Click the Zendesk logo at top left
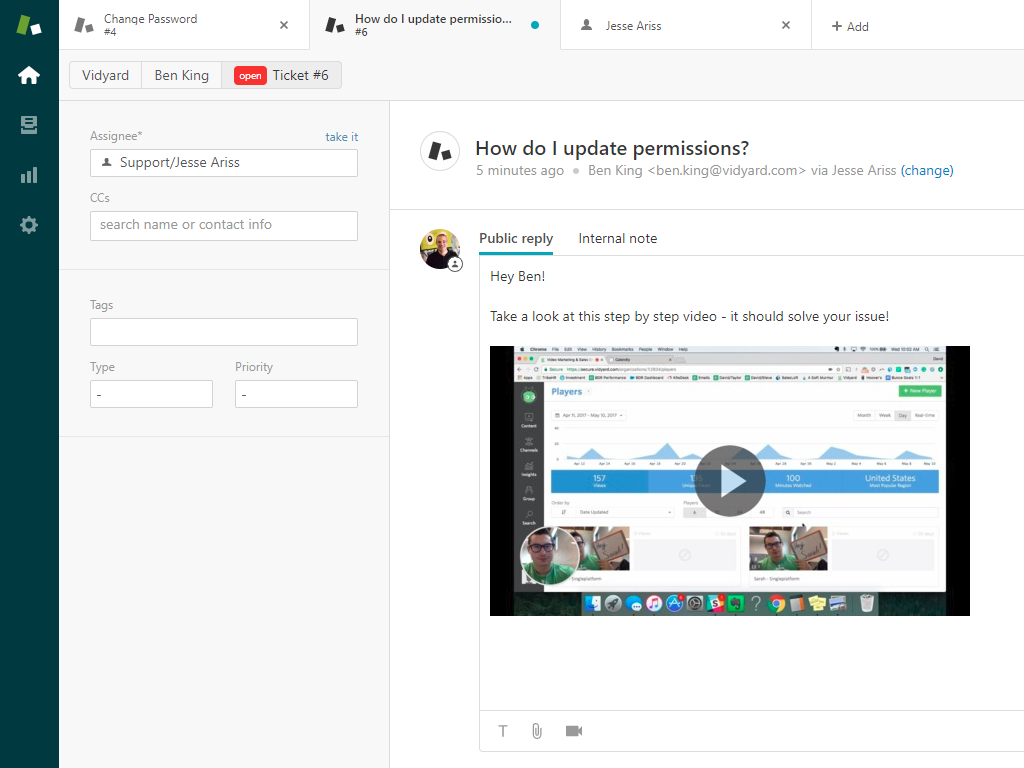Image resolution: width=1024 pixels, height=768 pixels. [x=29, y=25]
